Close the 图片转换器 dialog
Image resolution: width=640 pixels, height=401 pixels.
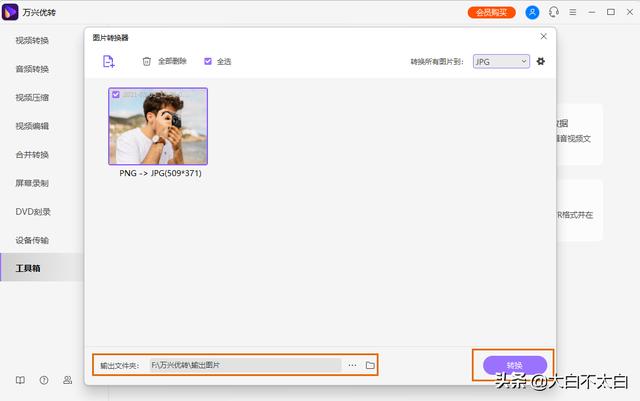(543, 36)
